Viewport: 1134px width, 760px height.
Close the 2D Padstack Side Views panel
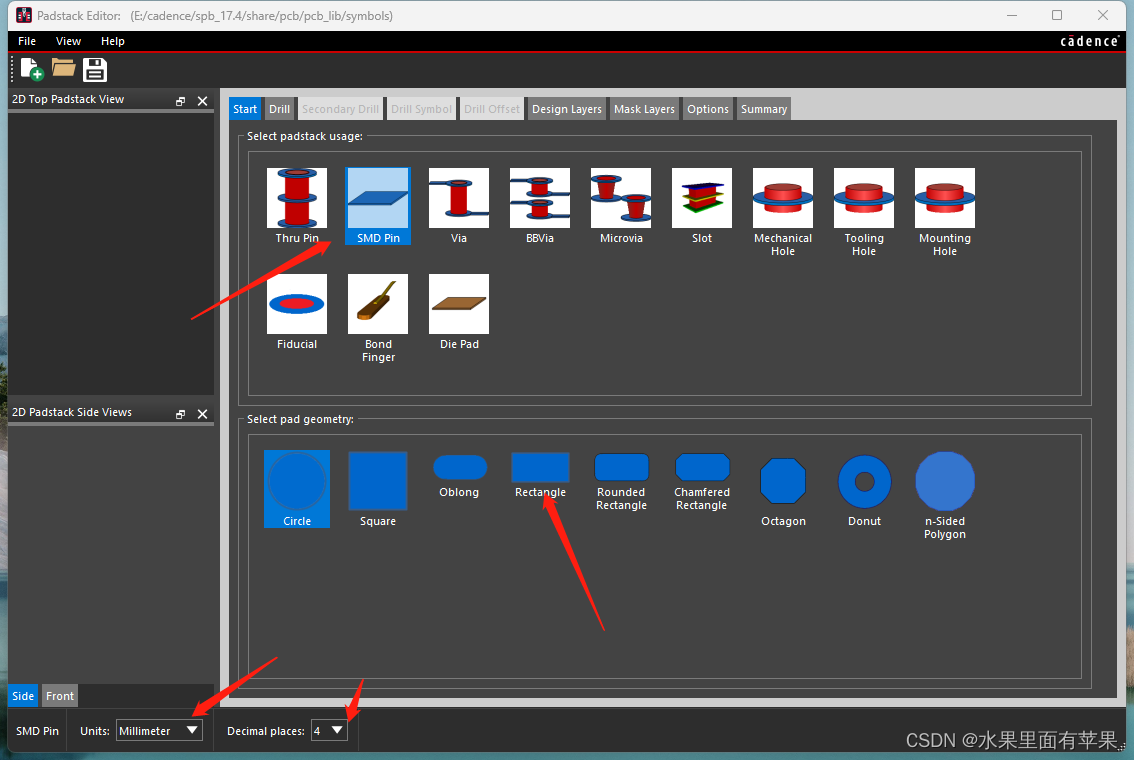pyautogui.click(x=202, y=414)
